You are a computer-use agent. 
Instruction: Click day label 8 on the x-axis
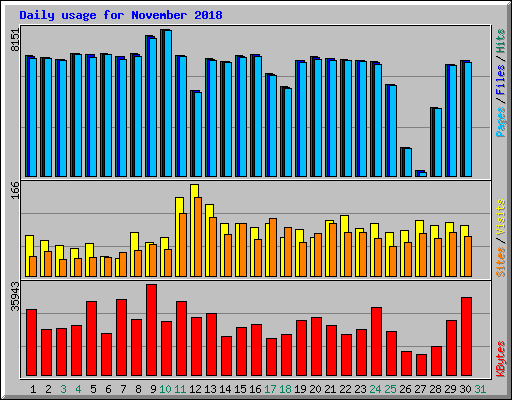click(x=138, y=389)
